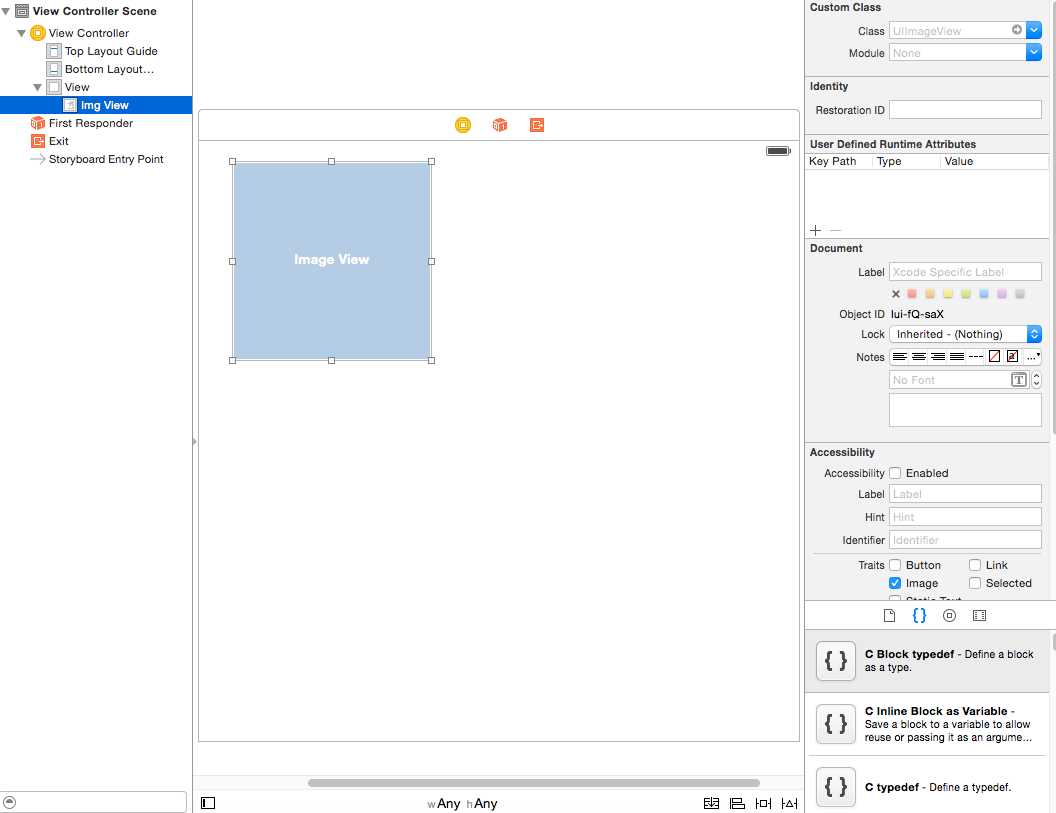Select the Image View on canvas
This screenshot has width=1056, height=813.
click(x=331, y=261)
